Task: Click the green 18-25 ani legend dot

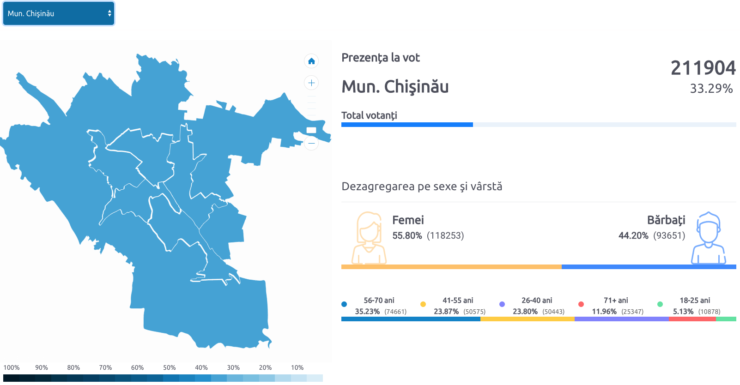Action: click(660, 304)
